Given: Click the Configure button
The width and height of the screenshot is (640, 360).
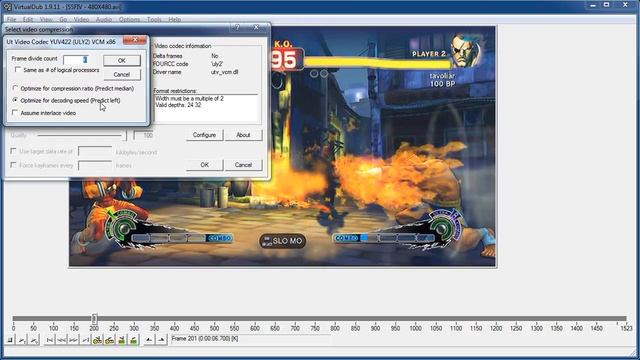Looking at the screenshot, I should pyautogui.click(x=204, y=135).
